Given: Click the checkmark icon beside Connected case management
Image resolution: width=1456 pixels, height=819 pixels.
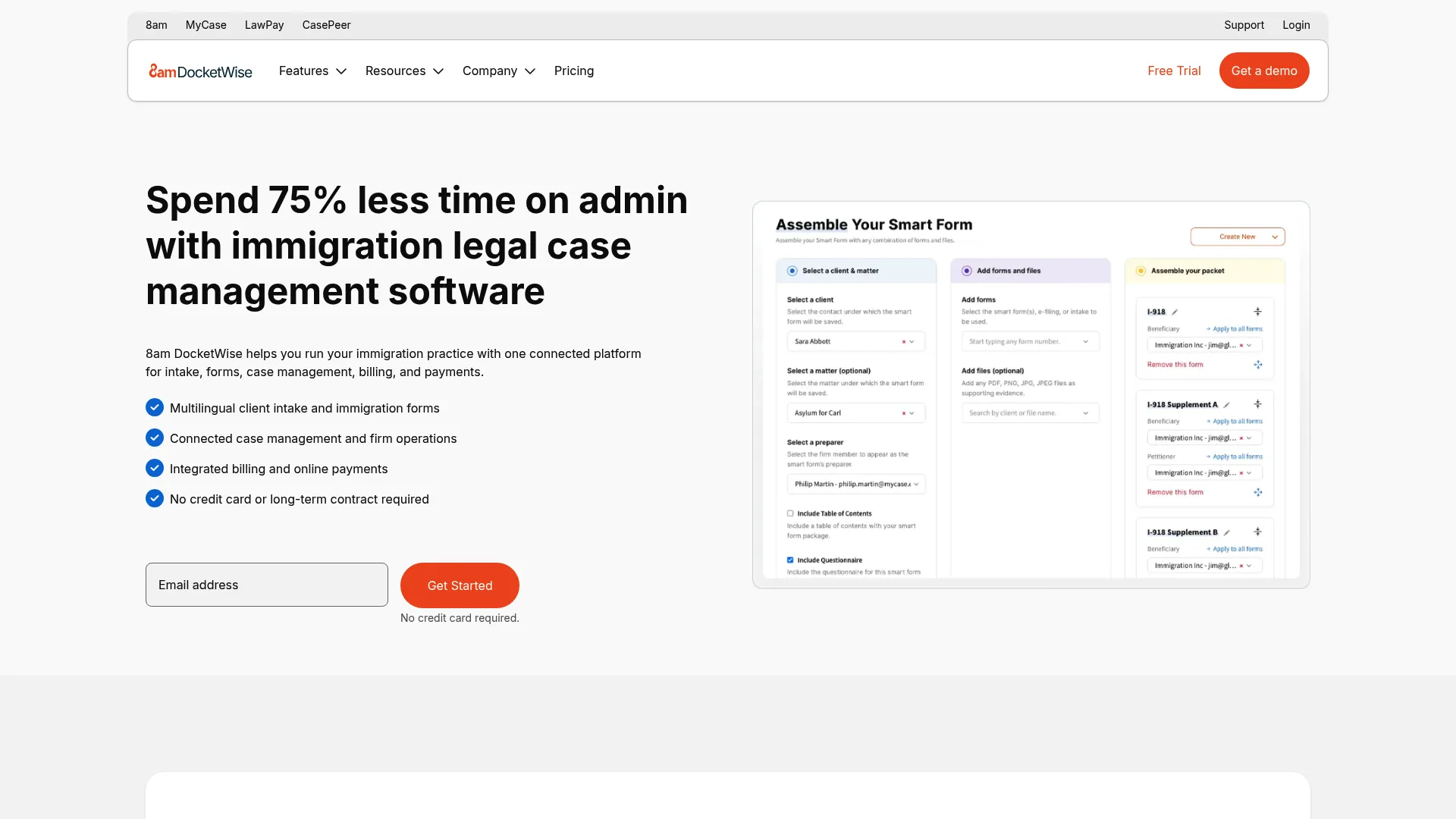Looking at the screenshot, I should (155, 438).
